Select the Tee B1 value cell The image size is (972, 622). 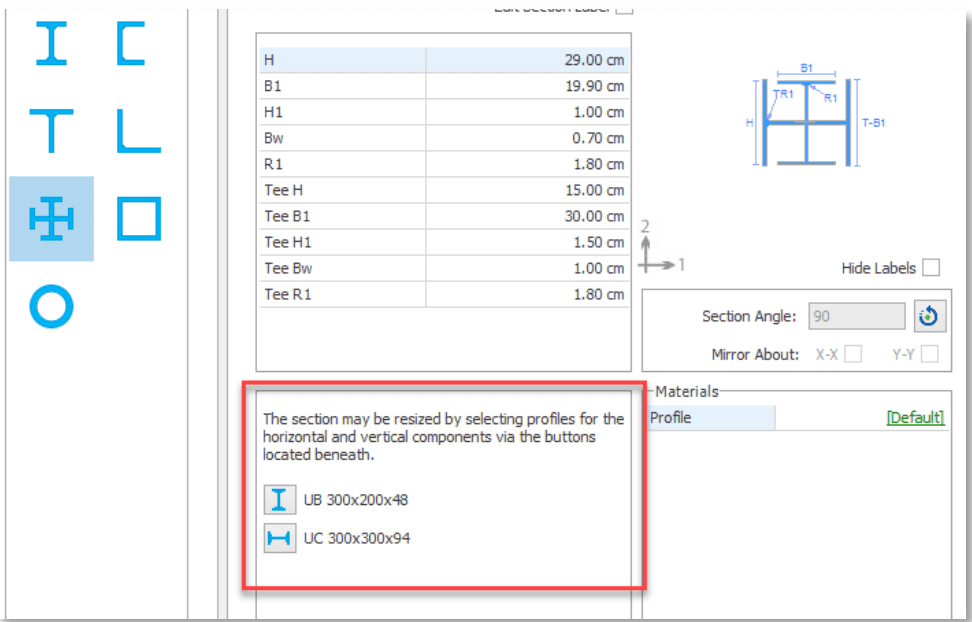528,216
